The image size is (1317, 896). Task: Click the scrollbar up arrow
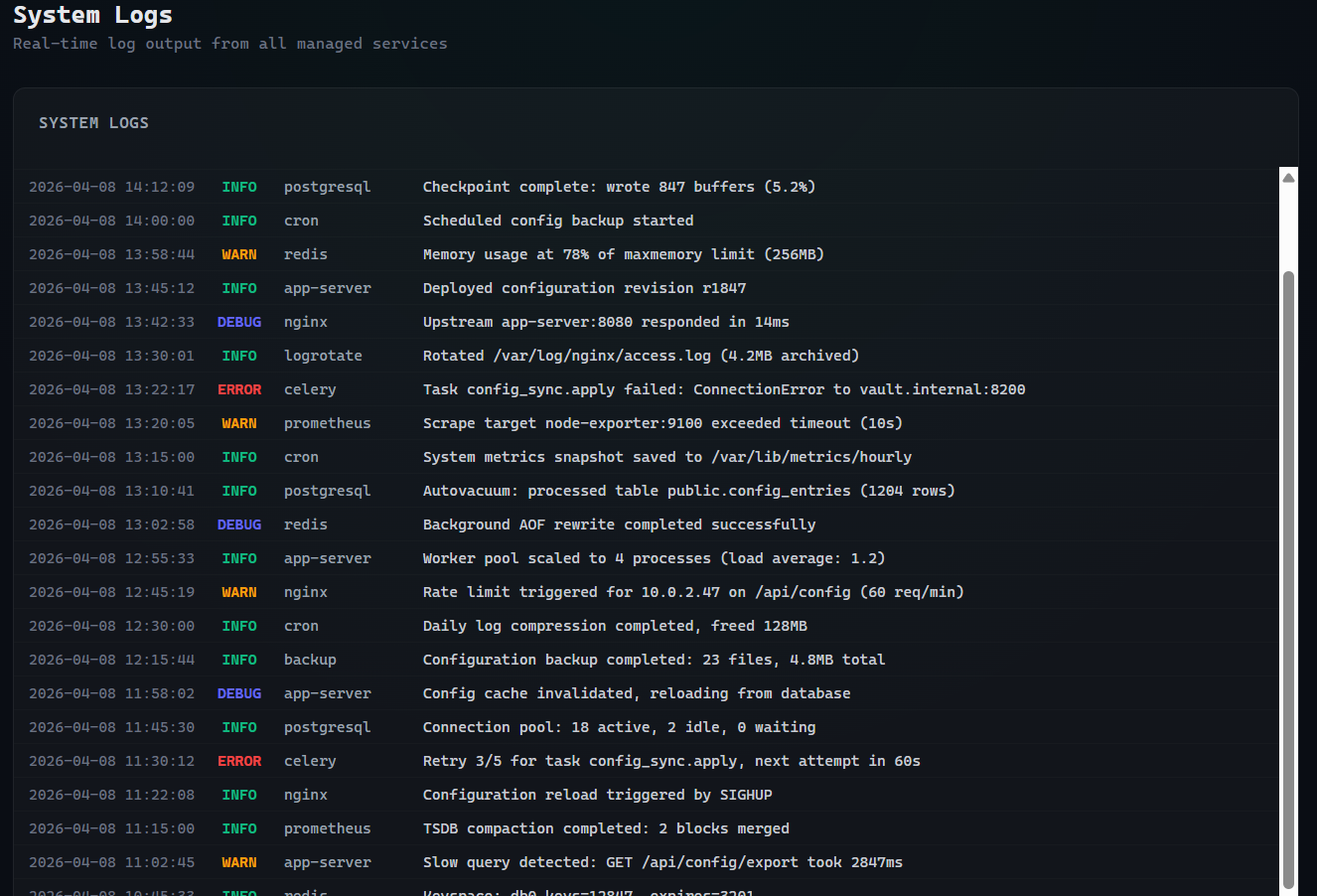coord(1288,178)
